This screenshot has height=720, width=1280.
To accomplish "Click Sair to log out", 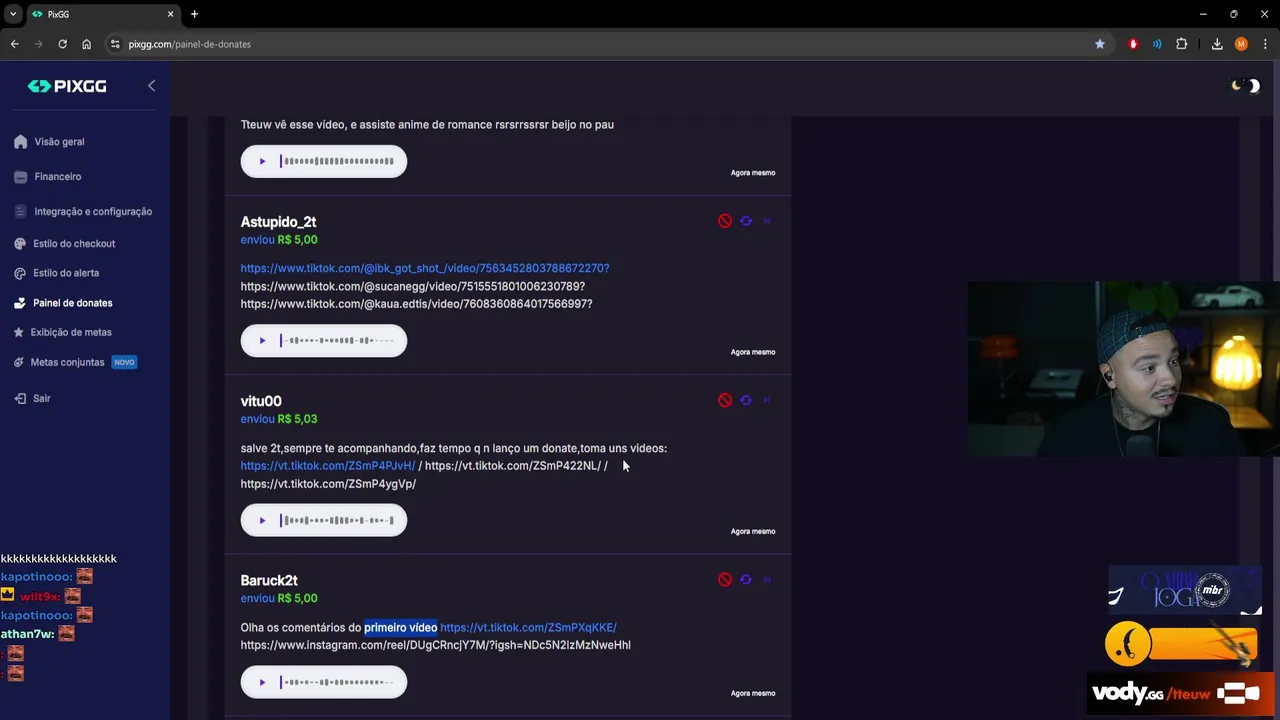I will point(42,398).
